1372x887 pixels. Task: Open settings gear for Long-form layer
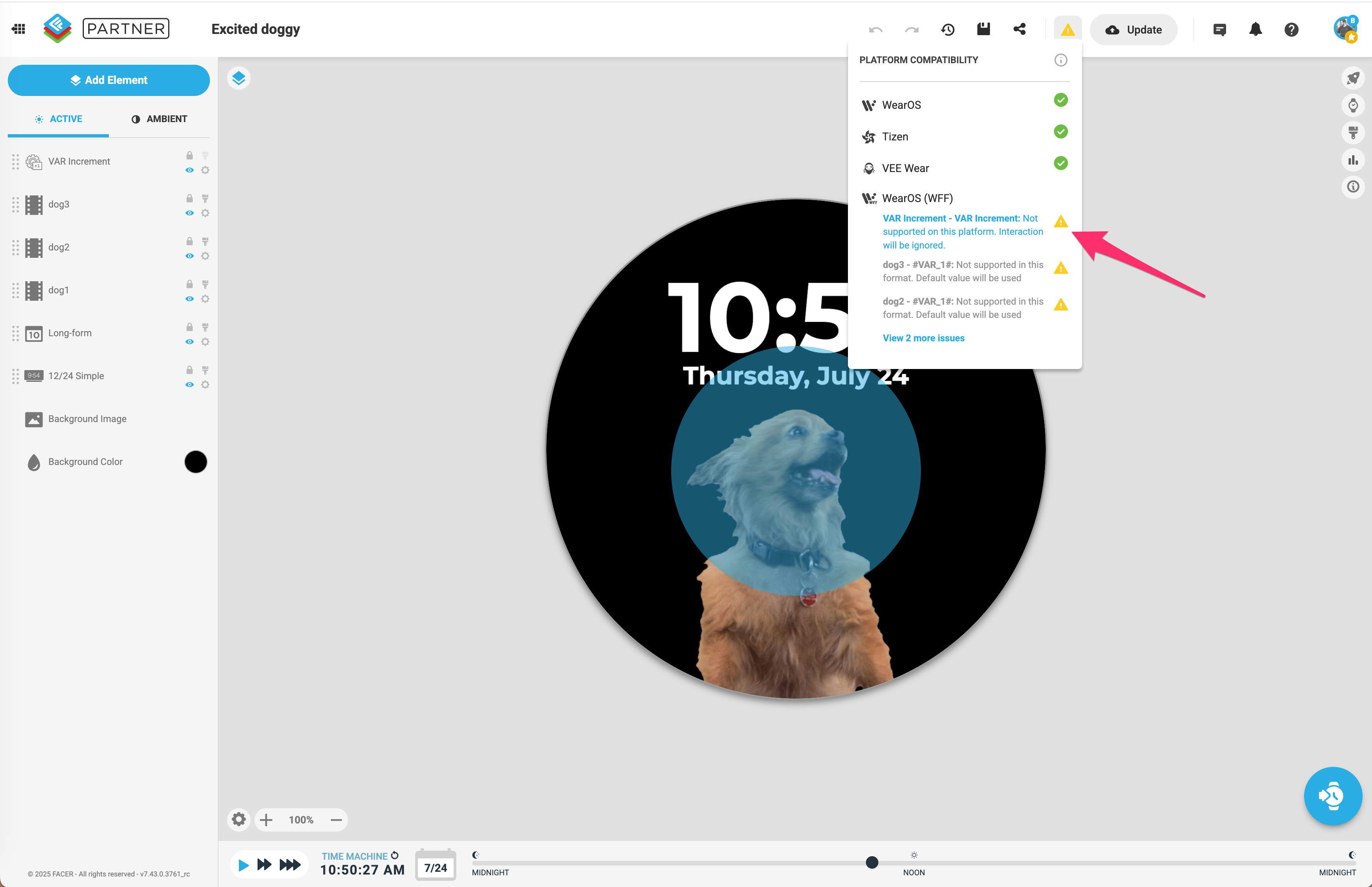pyautogui.click(x=205, y=342)
